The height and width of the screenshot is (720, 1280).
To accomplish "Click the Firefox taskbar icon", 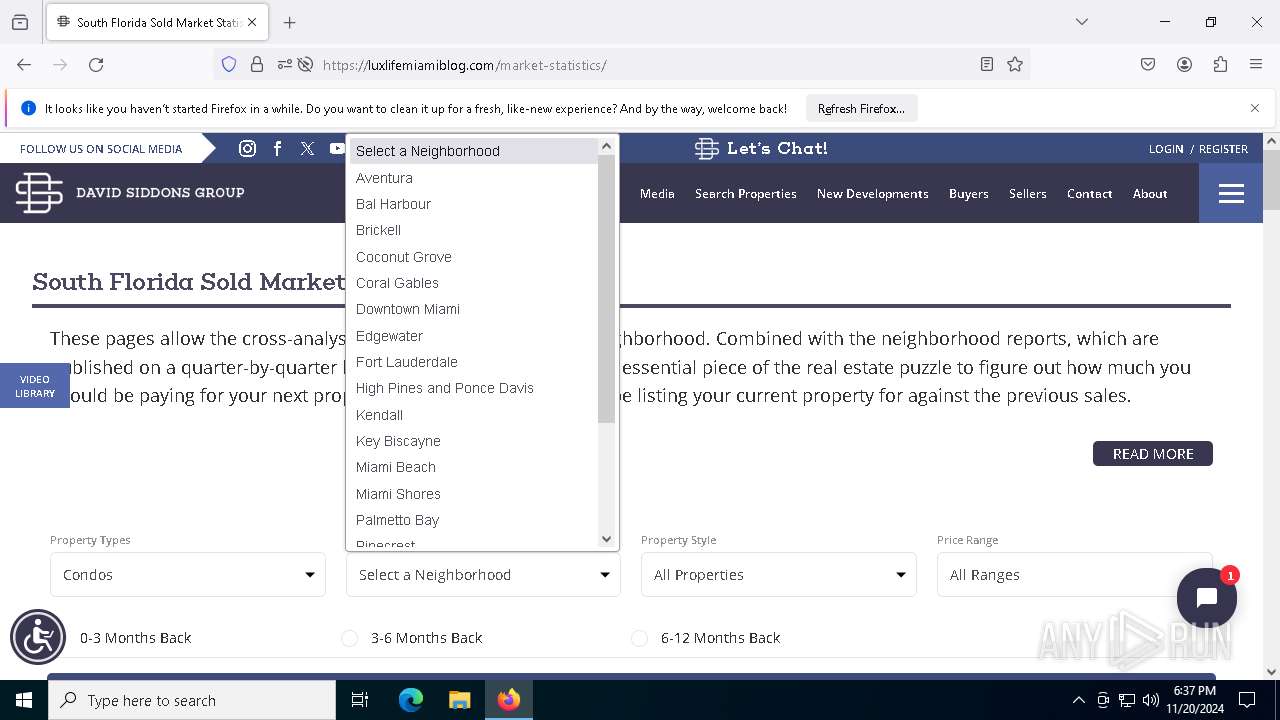I will click(509, 700).
